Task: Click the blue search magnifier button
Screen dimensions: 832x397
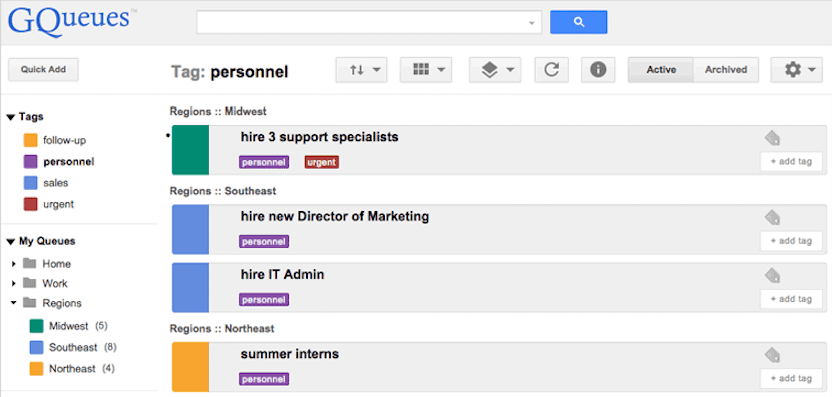Action: [578, 22]
